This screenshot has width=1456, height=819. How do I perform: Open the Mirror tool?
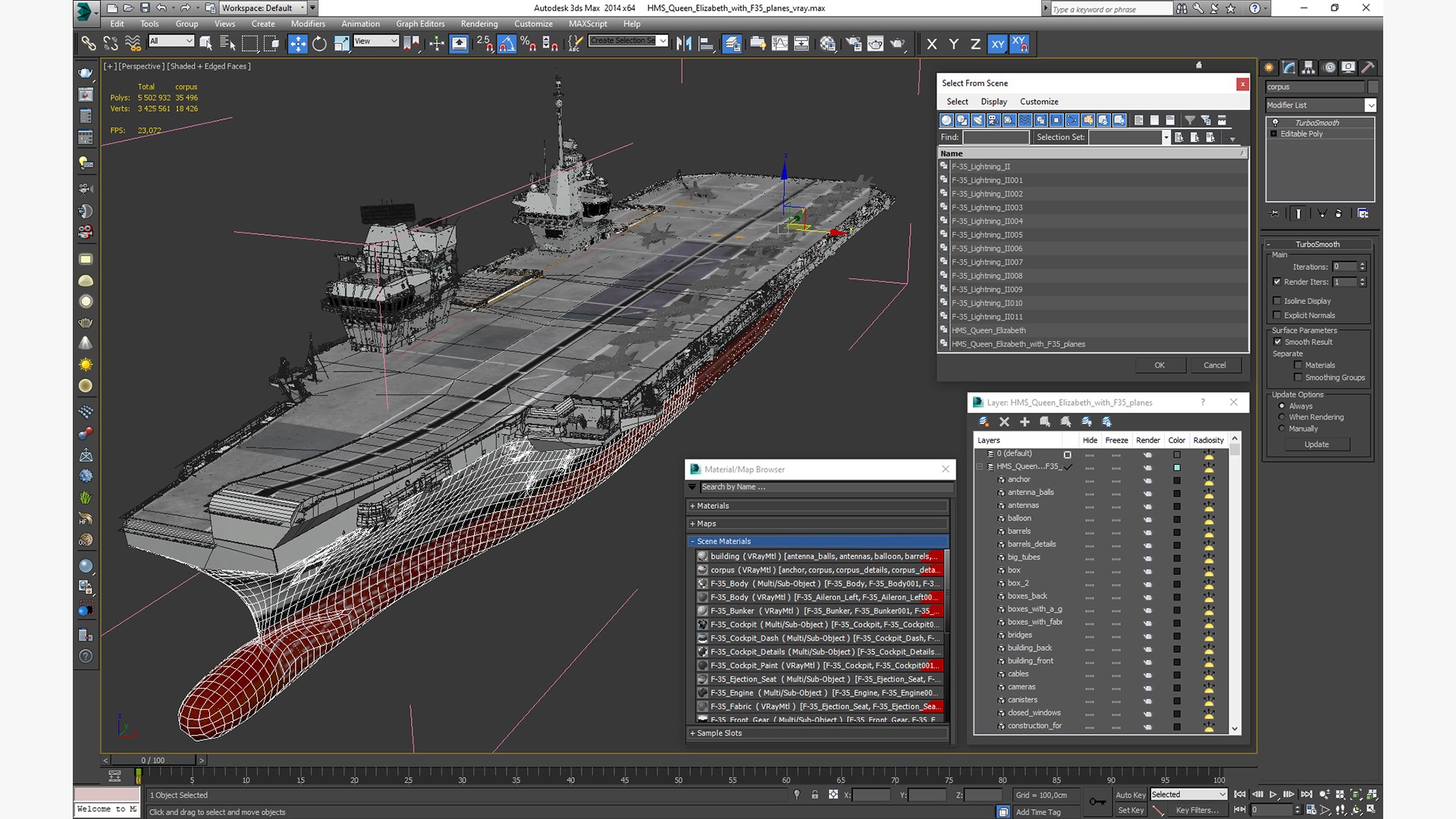tap(684, 44)
